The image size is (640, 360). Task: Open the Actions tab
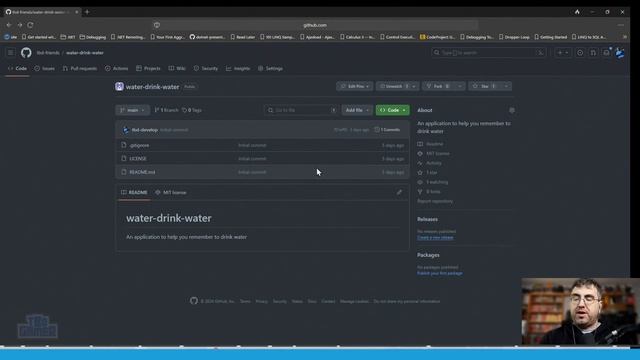click(117, 69)
